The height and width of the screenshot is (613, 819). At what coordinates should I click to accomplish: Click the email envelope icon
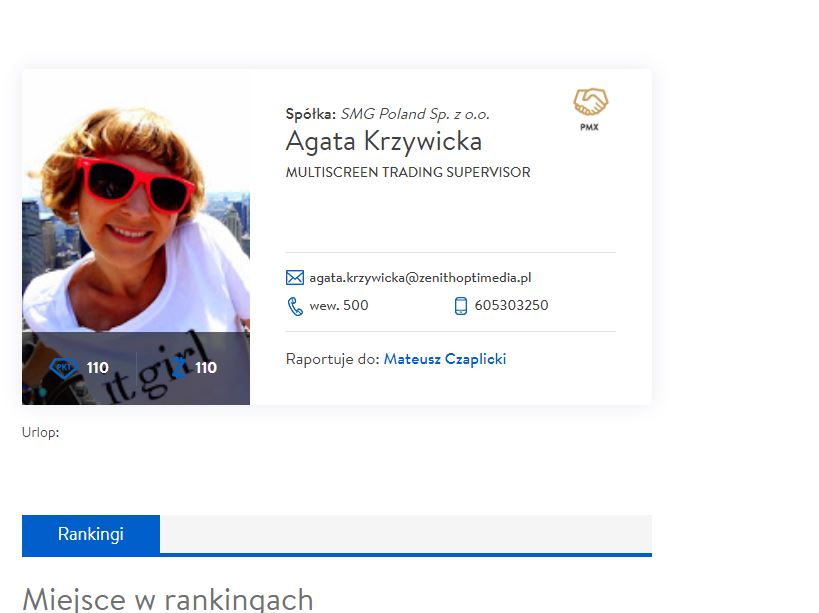[295, 277]
